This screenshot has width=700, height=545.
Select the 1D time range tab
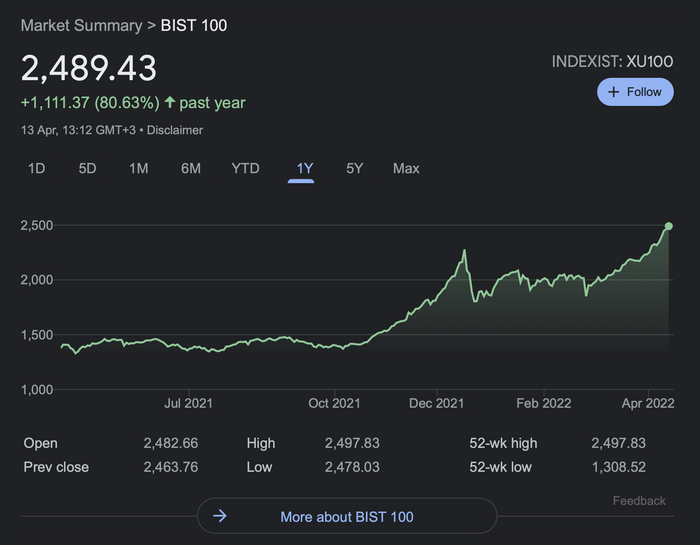[36, 168]
